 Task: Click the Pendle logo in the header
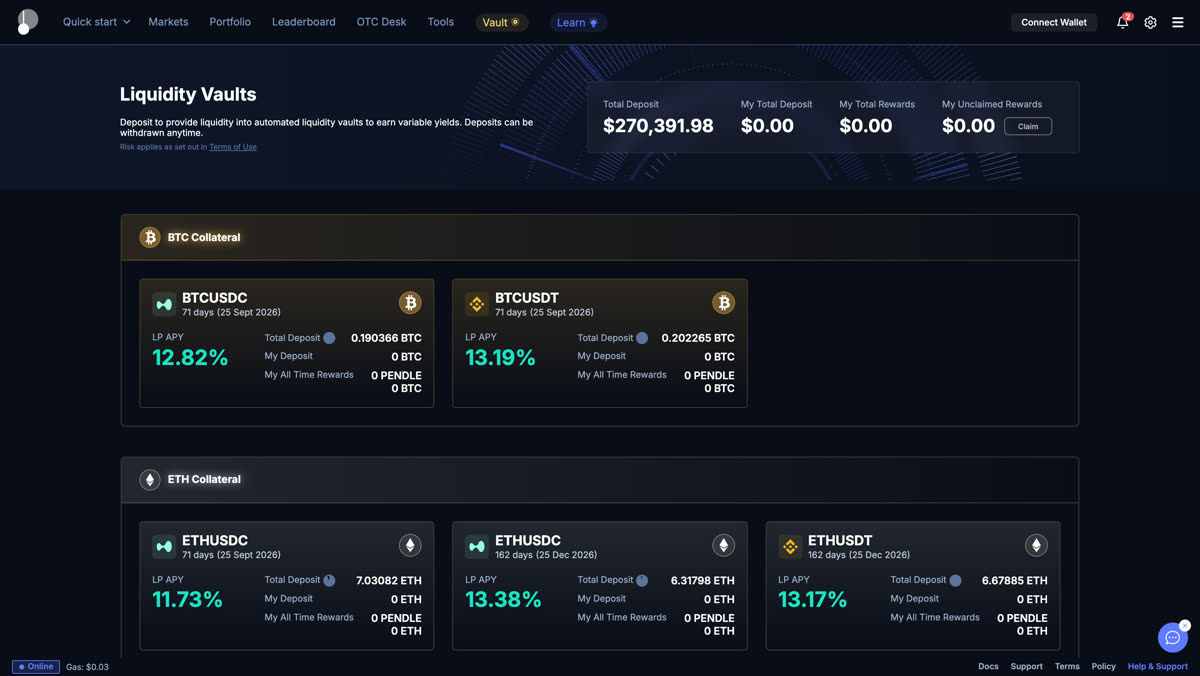tap(27, 21)
